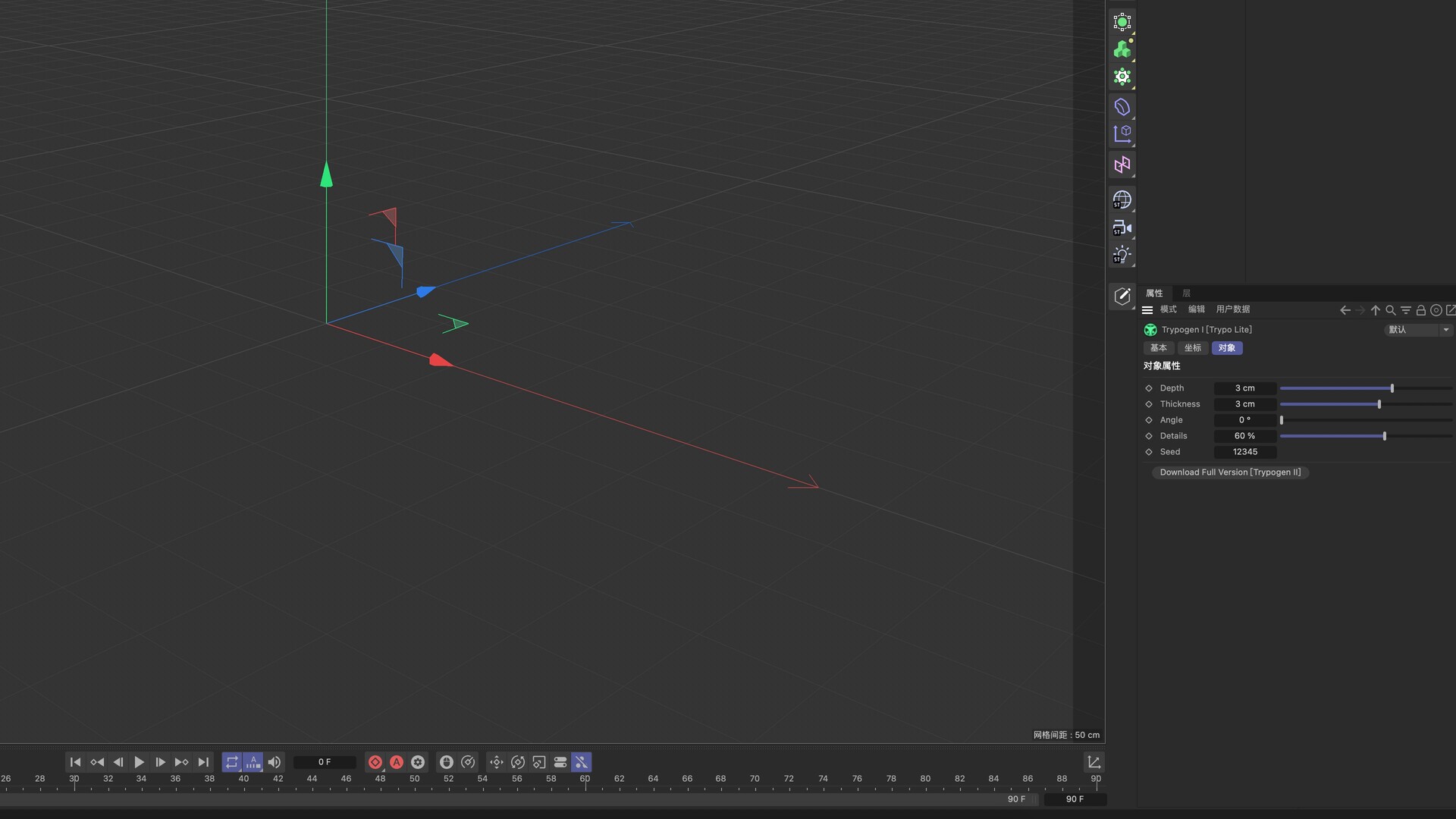Click Download Full Version [Trypogen II] button
Viewport: 1456px width, 819px height.
tap(1230, 472)
